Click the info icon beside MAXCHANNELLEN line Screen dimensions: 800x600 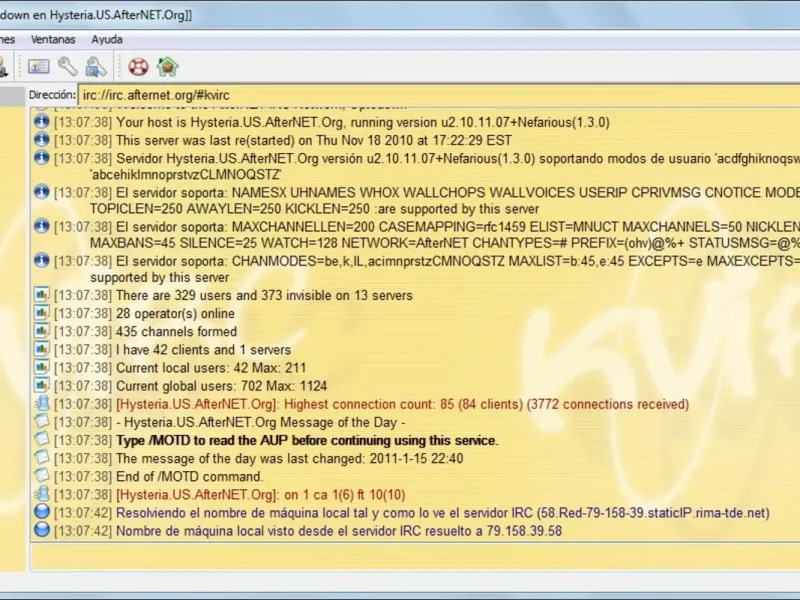[42, 227]
